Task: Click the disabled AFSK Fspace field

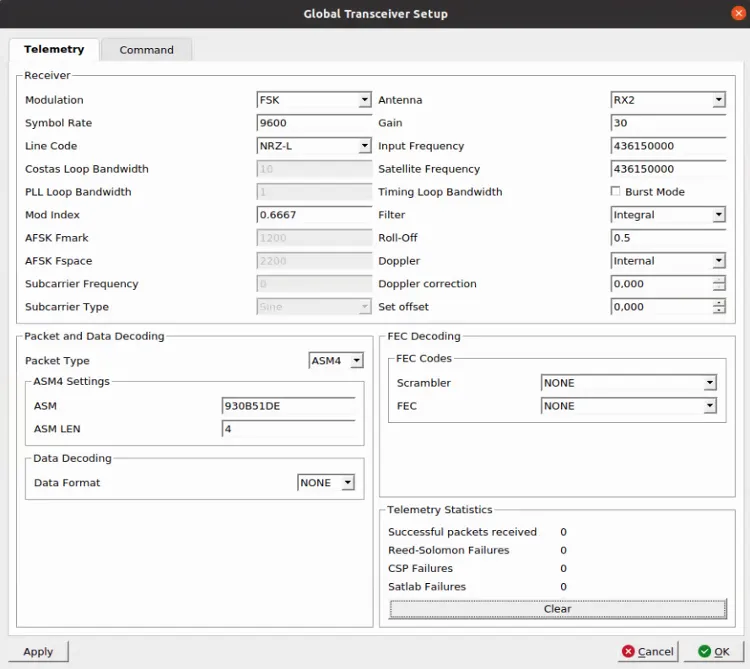Action: coord(314,261)
